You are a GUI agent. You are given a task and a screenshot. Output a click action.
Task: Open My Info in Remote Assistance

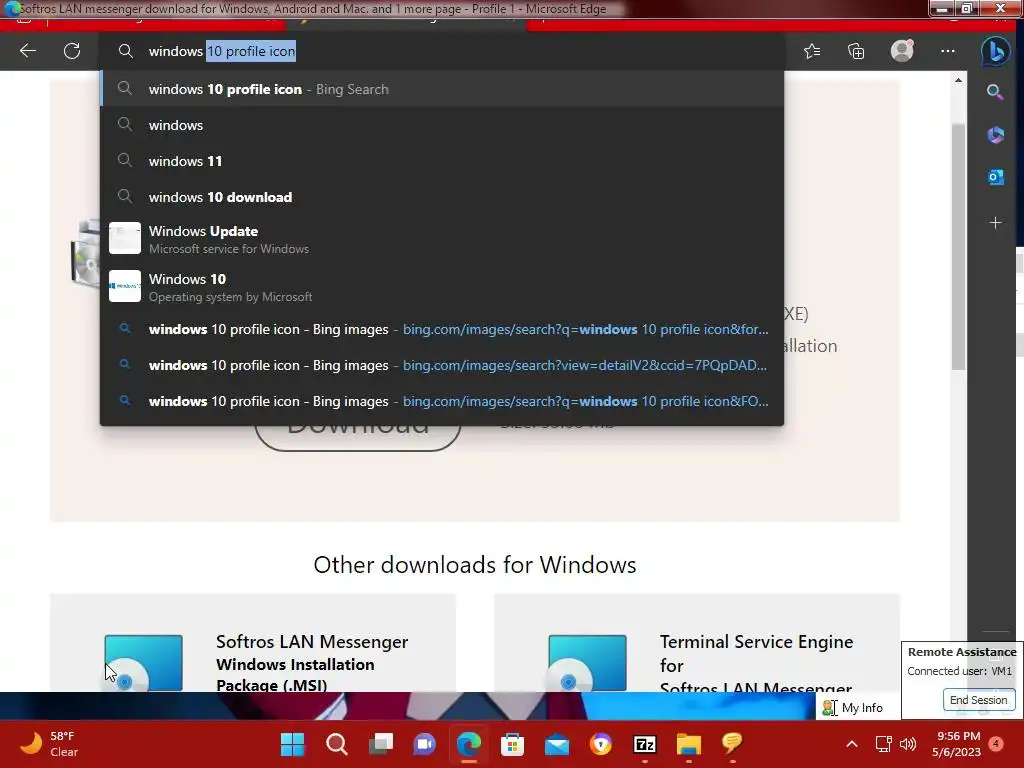pyautogui.click(x=853, y=707)
